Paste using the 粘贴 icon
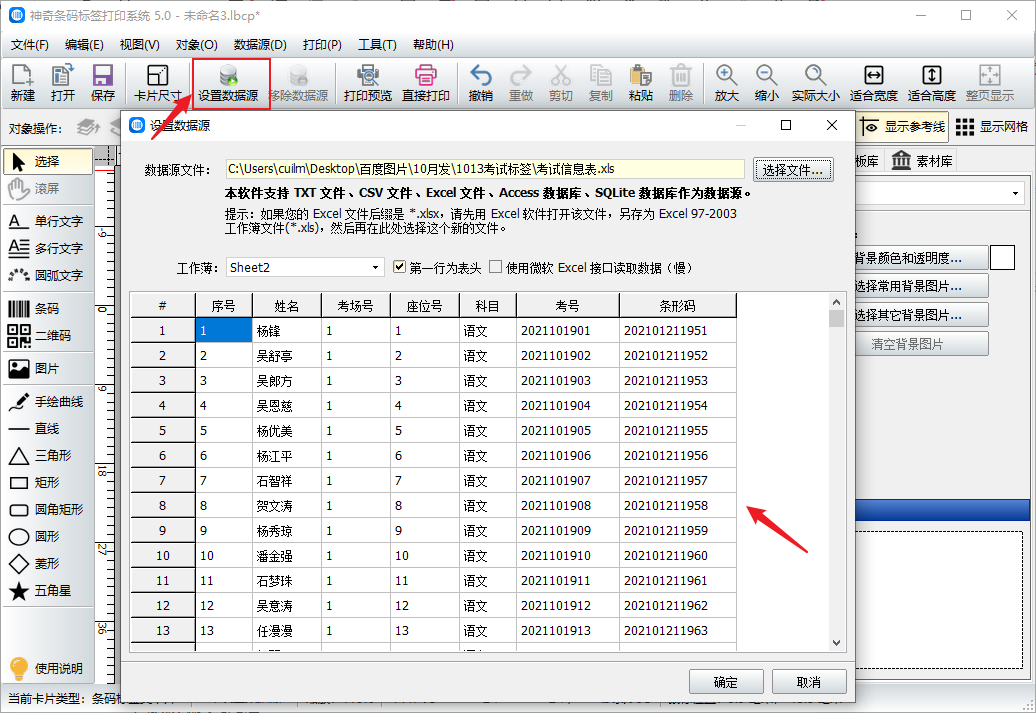This screenshot has width=1036, height=713. pos(640,83)
